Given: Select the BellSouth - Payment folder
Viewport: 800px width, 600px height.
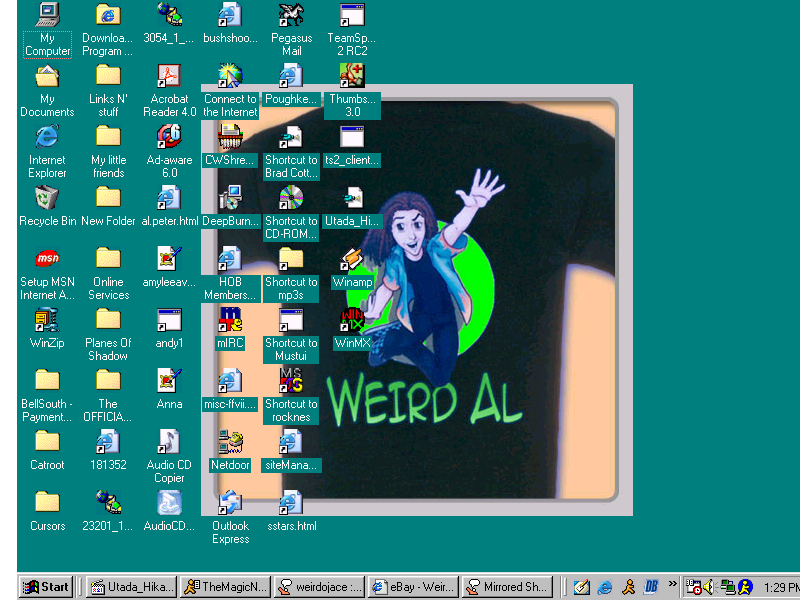Looking at the screenshot, I should pos(47,381).
